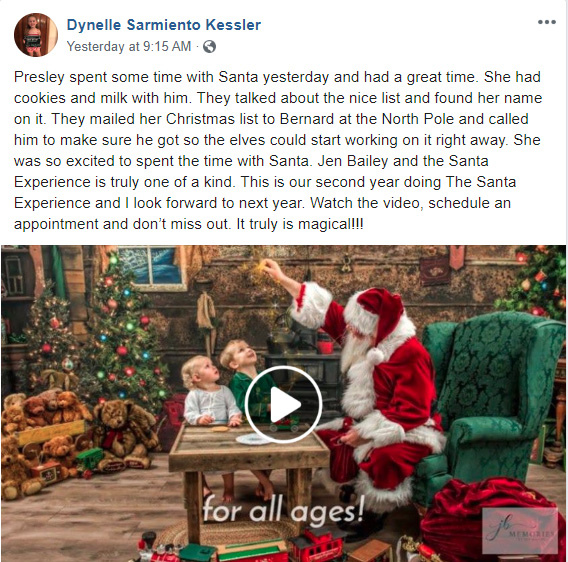Click the blue window in the video backdrop
This screenshot has height=562, width=568.
click(x=151, y=265)
